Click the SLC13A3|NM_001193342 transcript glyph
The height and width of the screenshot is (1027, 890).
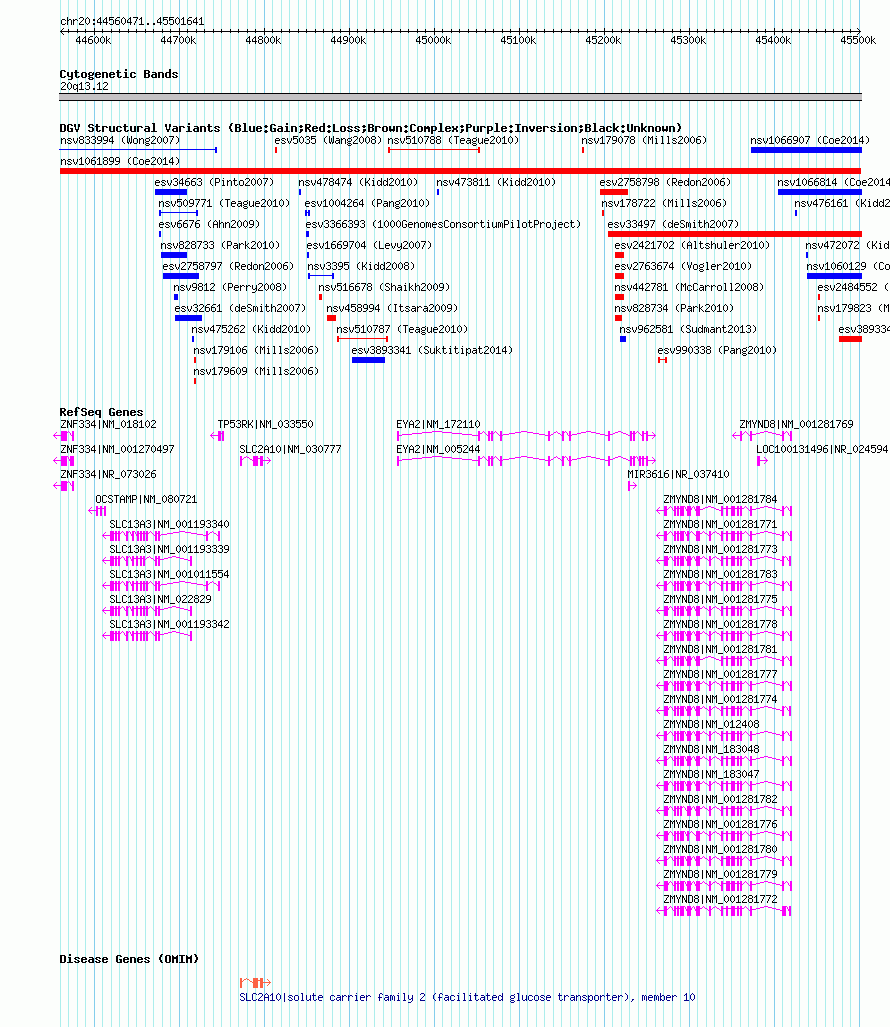pos(147,636)
